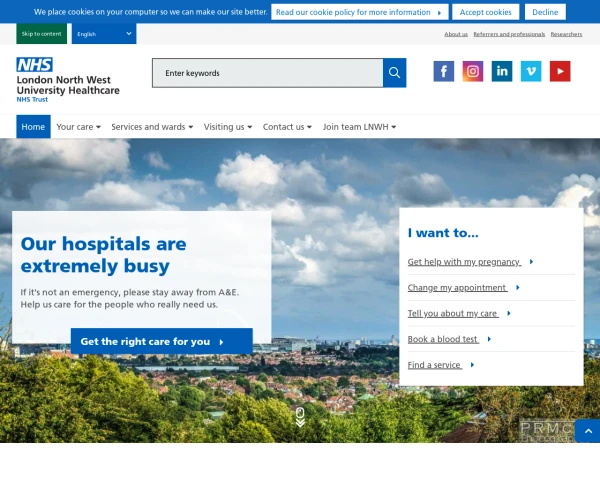Expand the Services and wards menu

pos(152,127)
